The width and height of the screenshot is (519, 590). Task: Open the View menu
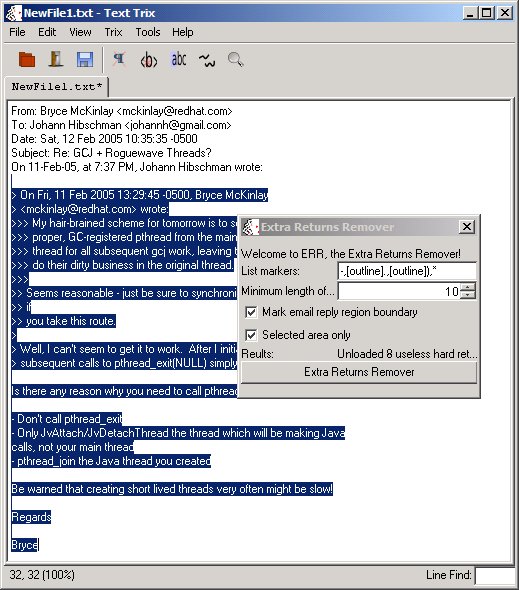click(x=80, y=32)
